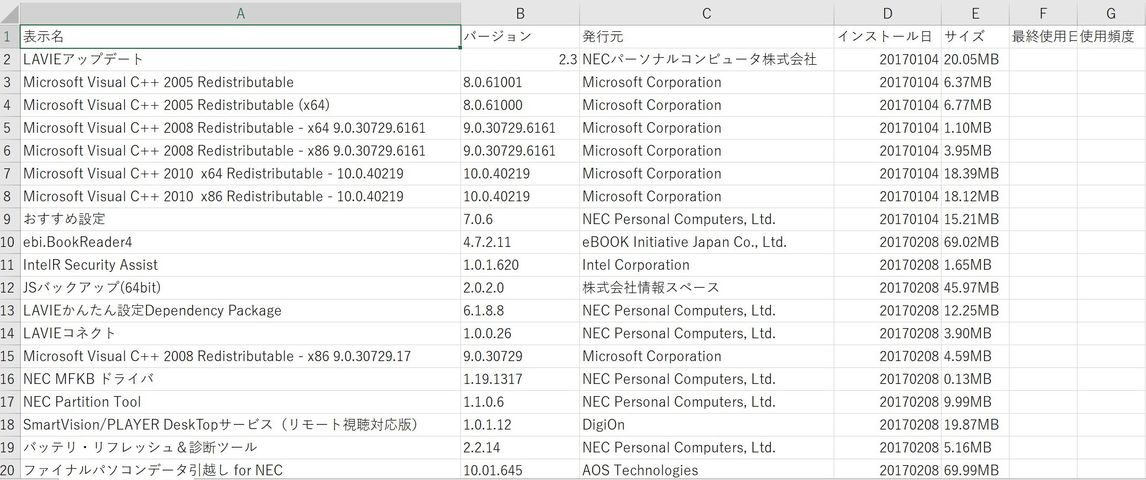Click cell containing 表示名
This screenshot has width=1146, height=480.
click(x=240, y=37)
